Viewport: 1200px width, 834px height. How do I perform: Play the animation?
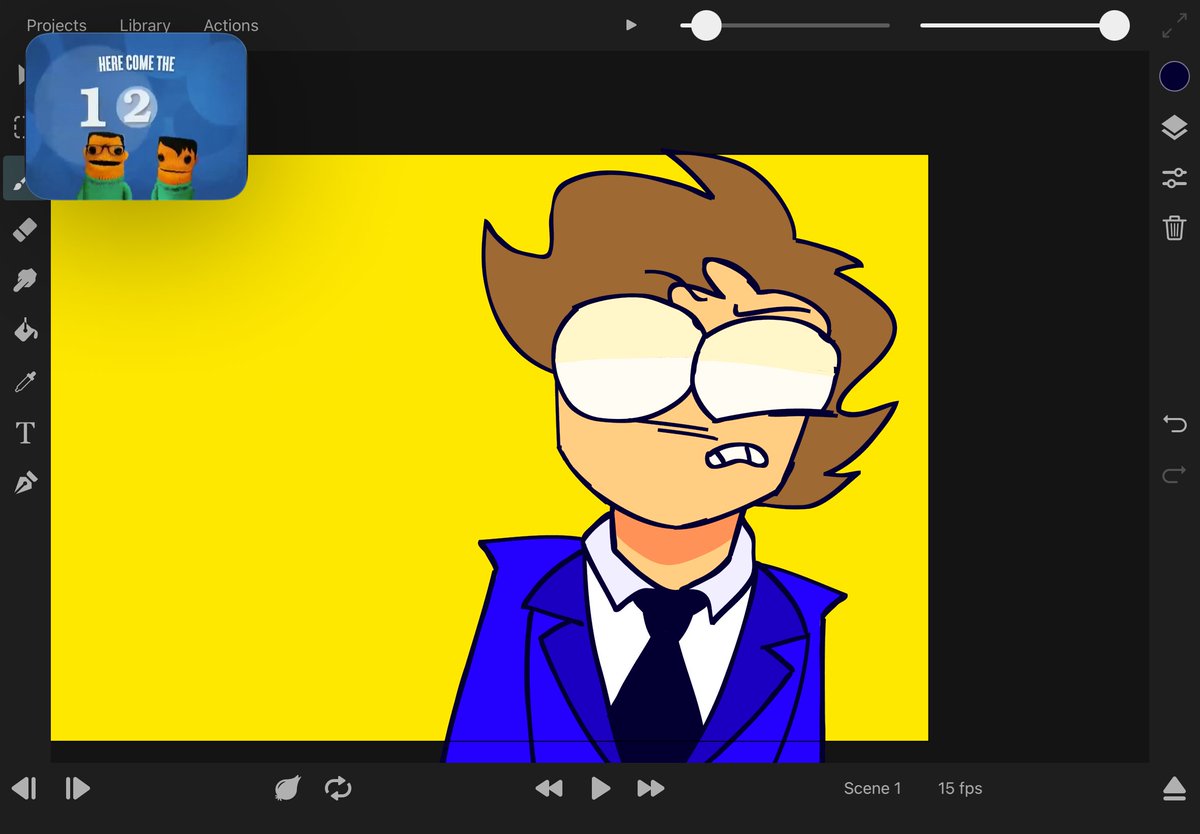tap(600, 788)
